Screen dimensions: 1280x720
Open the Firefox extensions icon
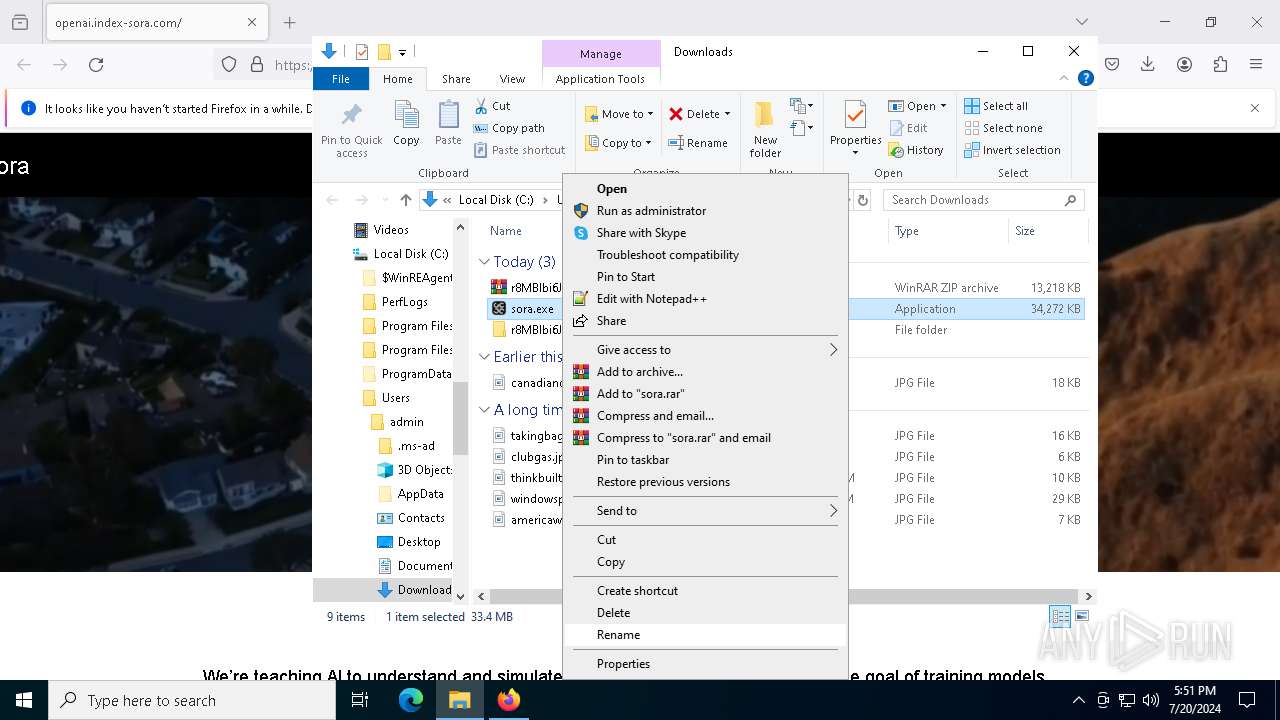1220,65
